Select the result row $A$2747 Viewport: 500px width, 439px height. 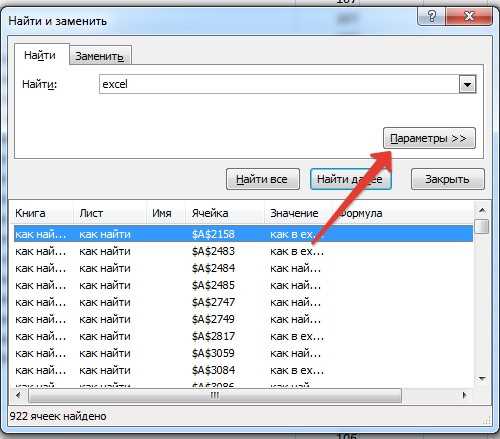coord(243,302)
